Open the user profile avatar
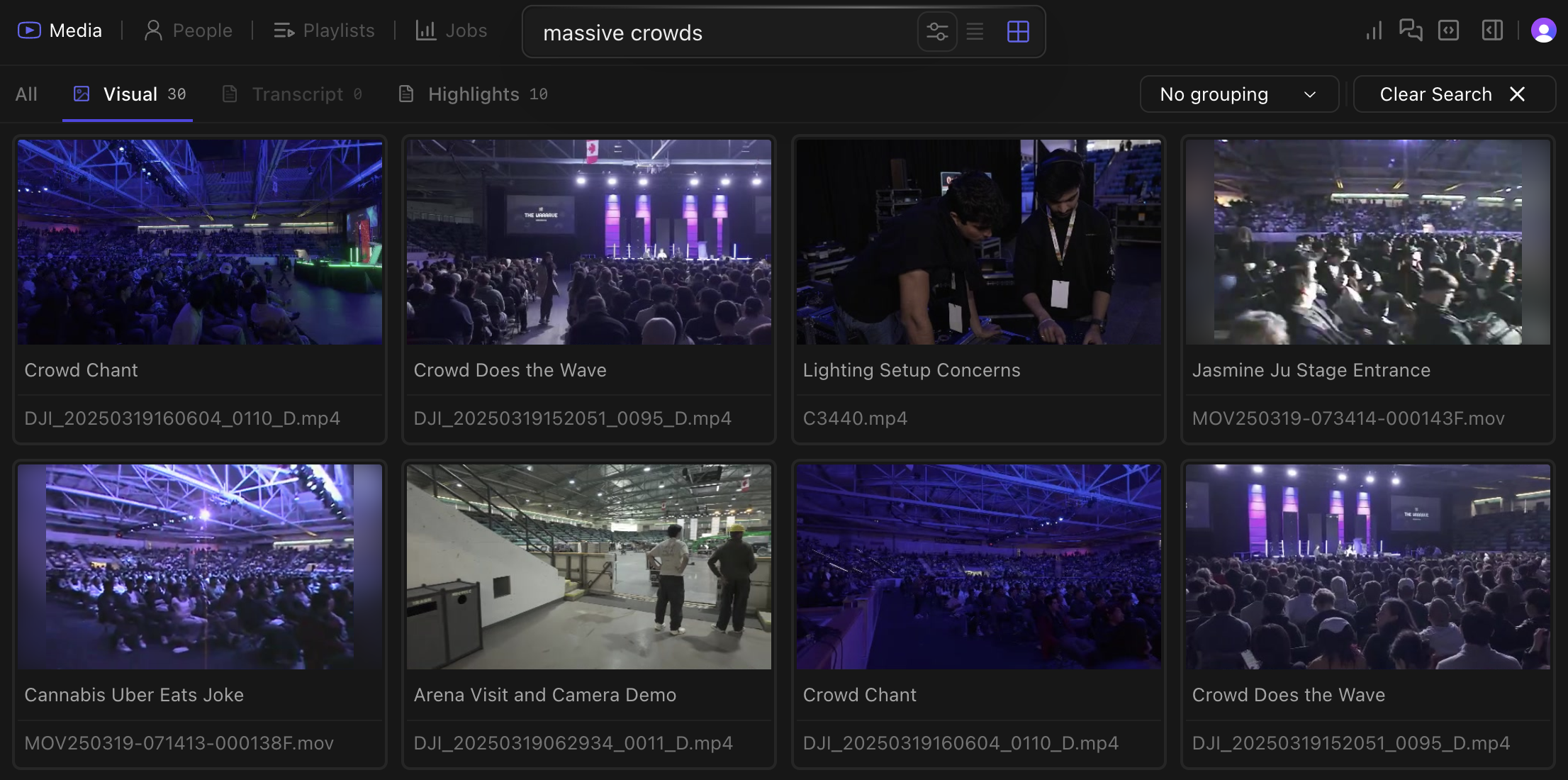The height and width of the screenshot is (780, 1568). tap(1543, 30)
